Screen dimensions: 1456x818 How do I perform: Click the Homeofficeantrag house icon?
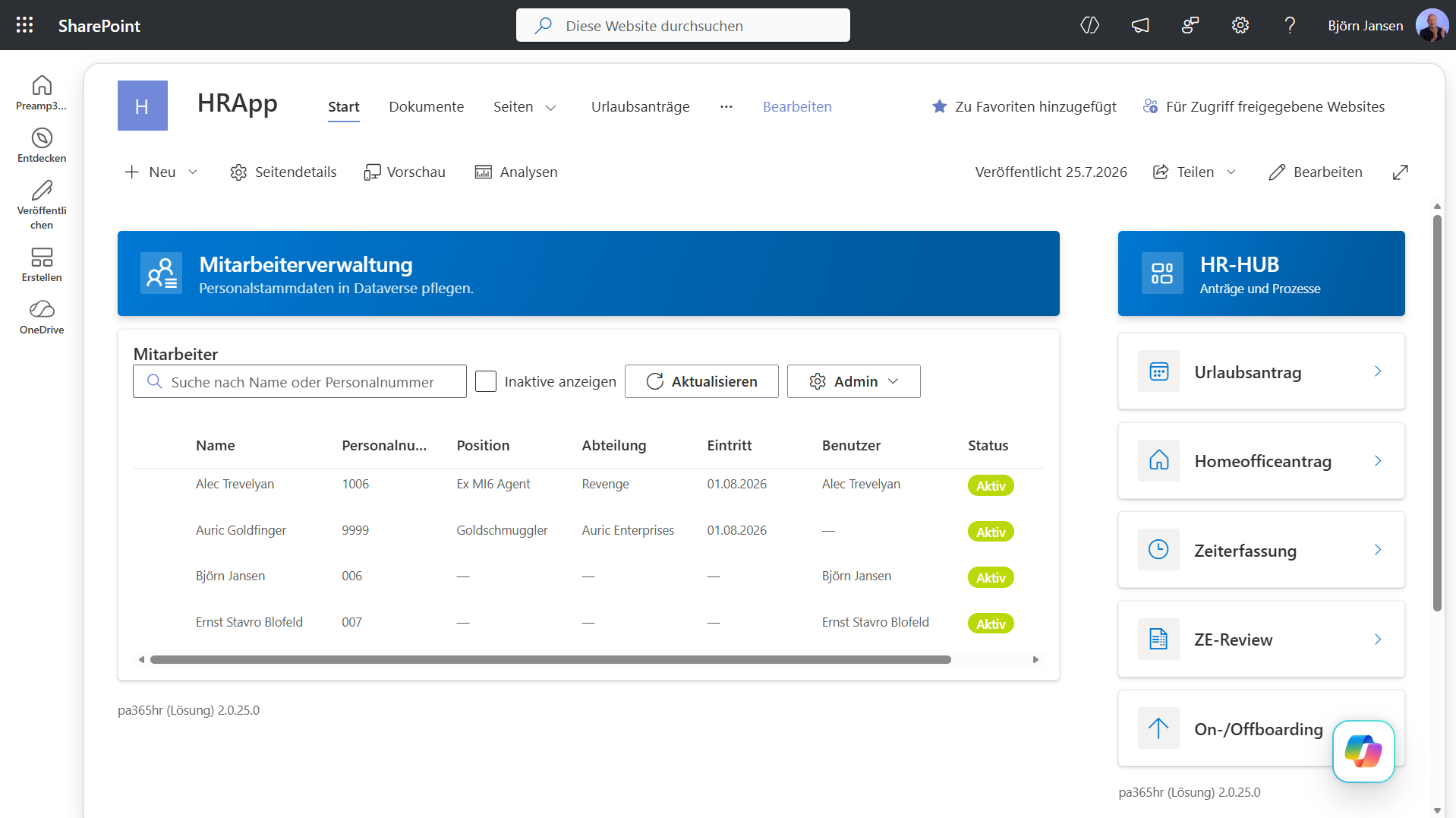point(1158,460)
